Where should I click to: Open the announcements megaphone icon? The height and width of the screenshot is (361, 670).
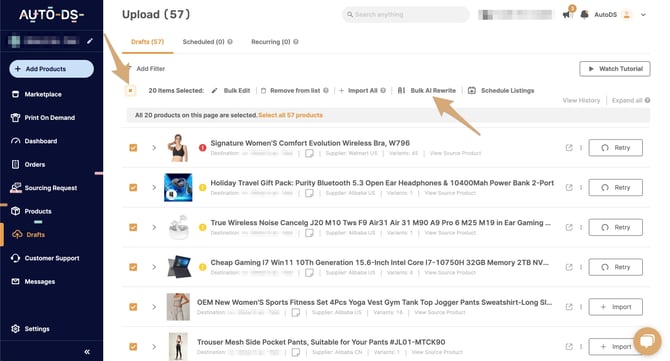click(x=567, y=15)
